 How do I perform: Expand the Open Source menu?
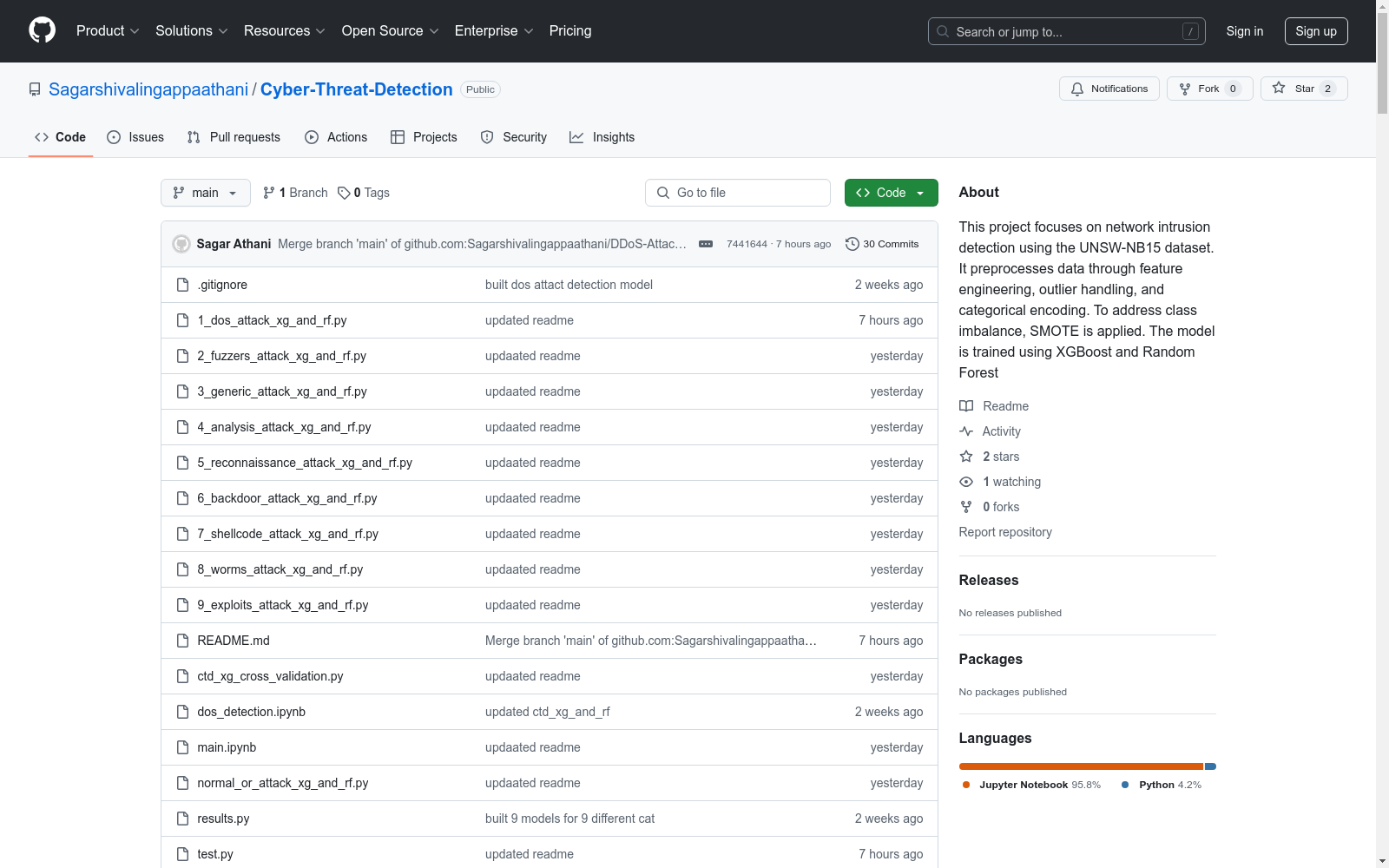pyautogui.click(x=391, y=30)
